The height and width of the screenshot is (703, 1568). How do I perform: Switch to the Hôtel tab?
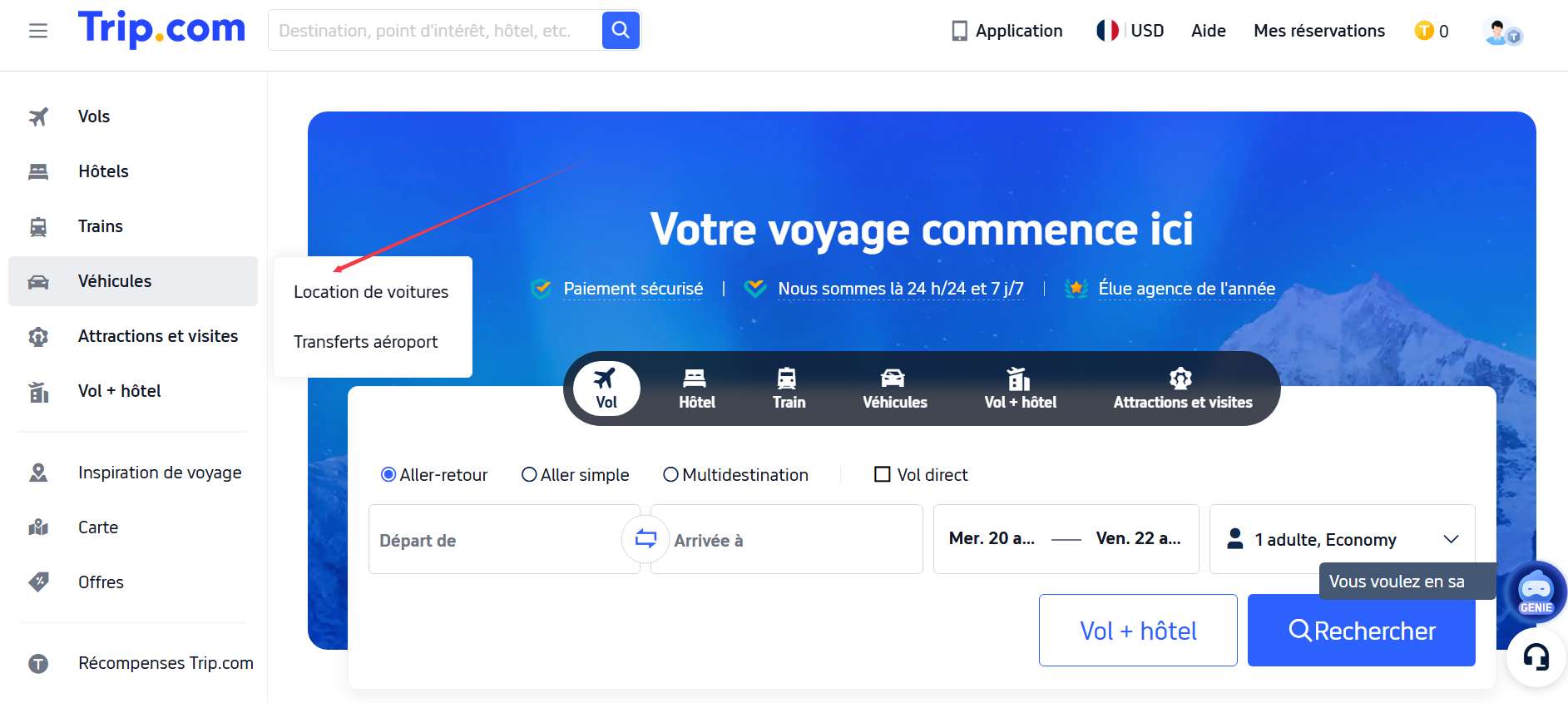[x=697, y=389]
